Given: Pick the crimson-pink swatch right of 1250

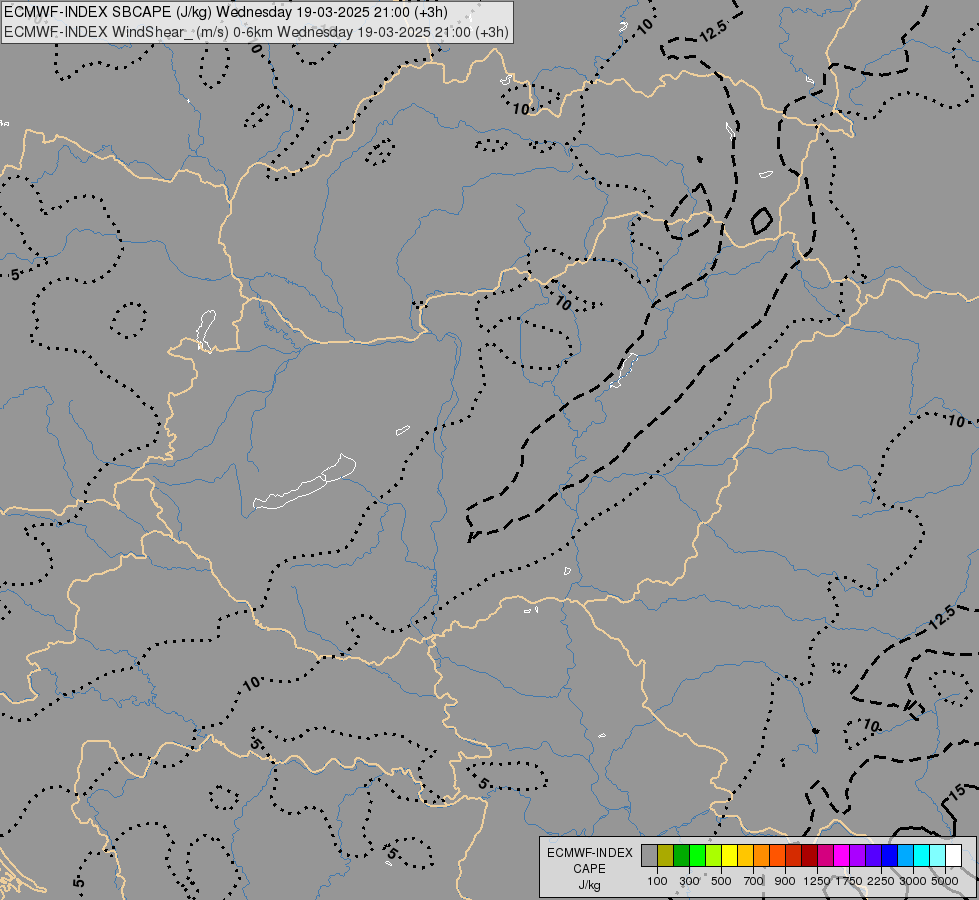Looking at the screenshot, I should pyautogui.click(x=825, y=856).
